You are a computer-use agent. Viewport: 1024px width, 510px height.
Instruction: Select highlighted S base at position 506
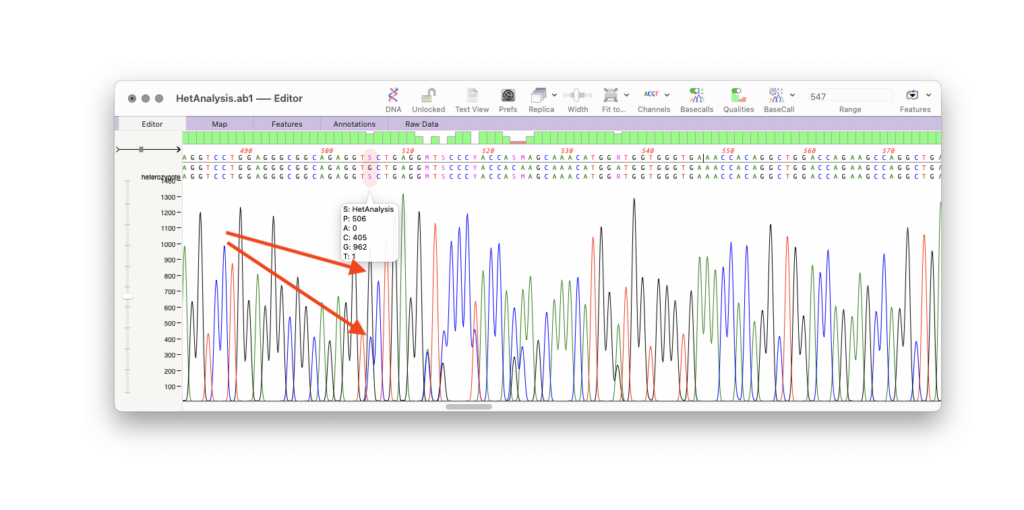tap(370, 158)
